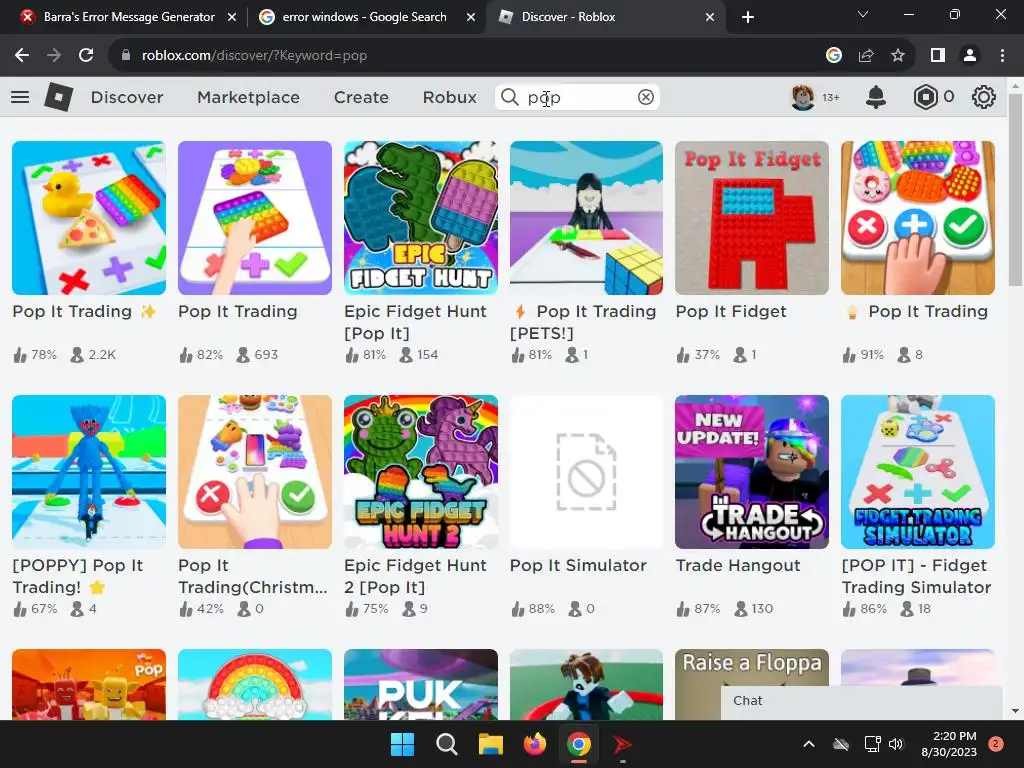
Task: Open Pop It Fidget red thumbnail
Action: click(x=752, y=217)
